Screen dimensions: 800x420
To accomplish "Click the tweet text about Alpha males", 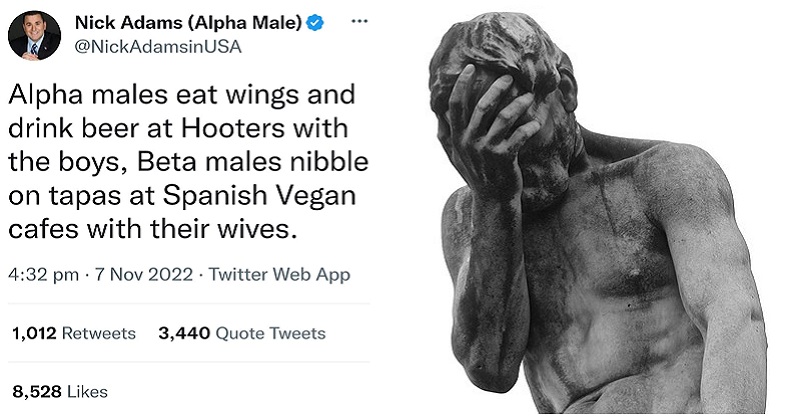I will [188, 162].
